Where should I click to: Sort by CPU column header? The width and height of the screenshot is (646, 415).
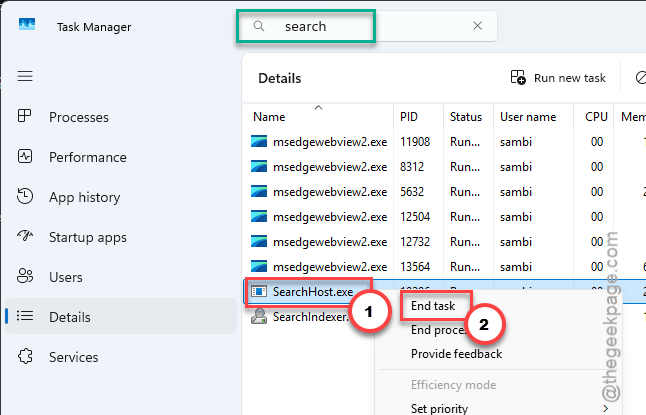596,117
